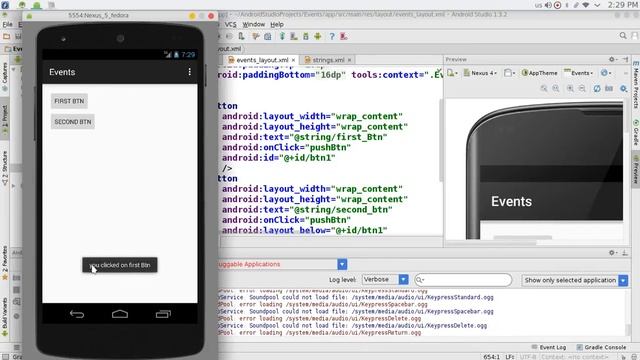
Task: Open the preview configuration dropdown icon
Action: pyautogui.click(x=452, y=73)
